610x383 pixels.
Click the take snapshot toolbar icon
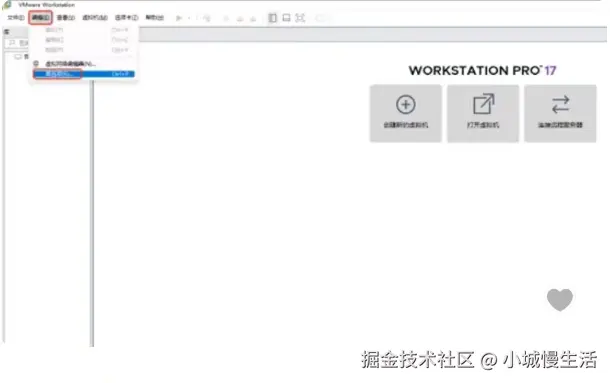[226, 18]
